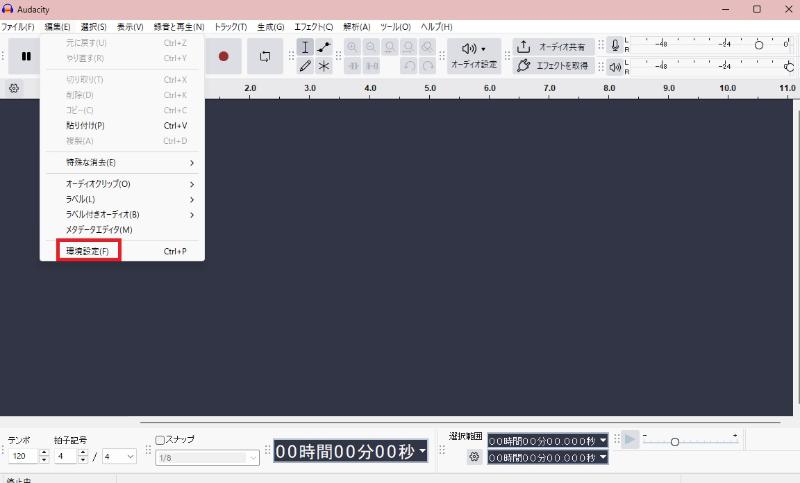Click the 5.0 mark on timeline ruler
Viewport: 800px width, 483px height.
point(430,88)
